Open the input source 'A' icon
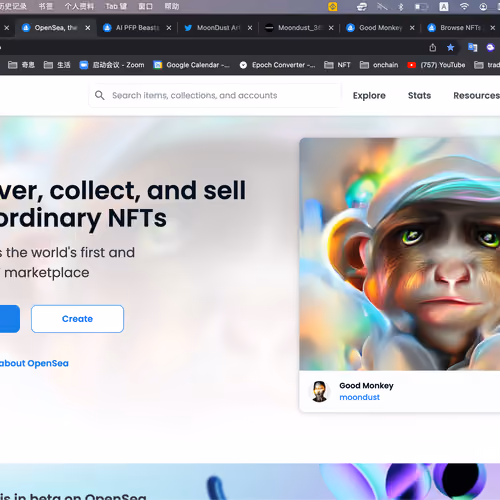 pos(444,6)
